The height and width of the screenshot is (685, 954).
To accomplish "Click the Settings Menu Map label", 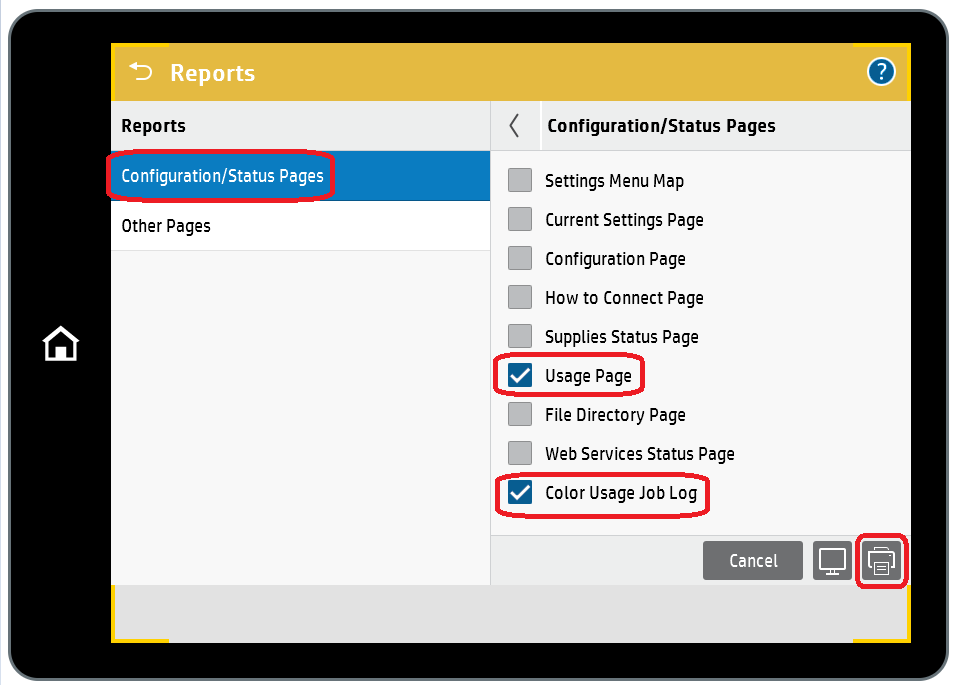I will [615, 181].
